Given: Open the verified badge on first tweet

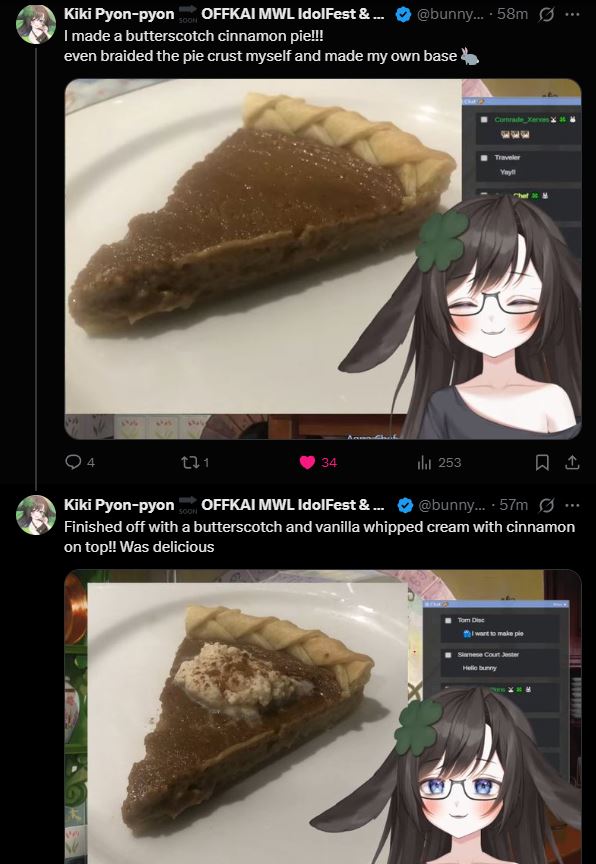Looking at the screenshot, I should tap(404, 15).
